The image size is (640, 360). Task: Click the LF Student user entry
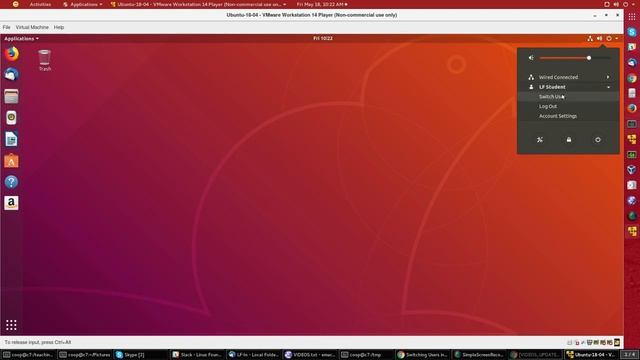tap(568, 87)
